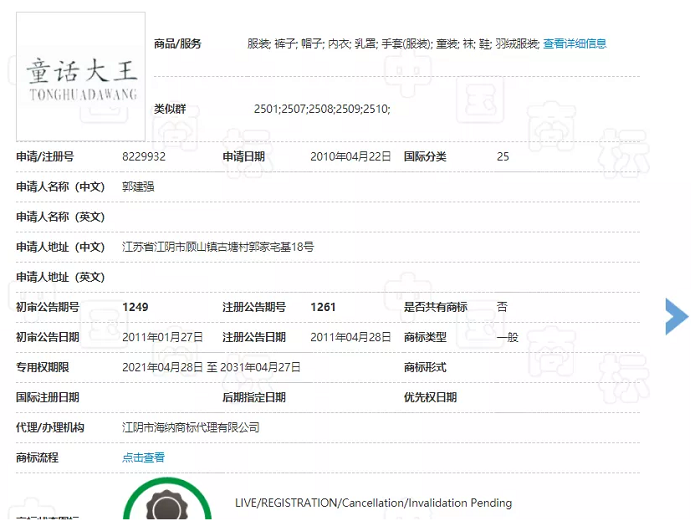Viewport: 700px width, 526px height.
Task: Click the blue next arrow
Action: coord(677,316)
